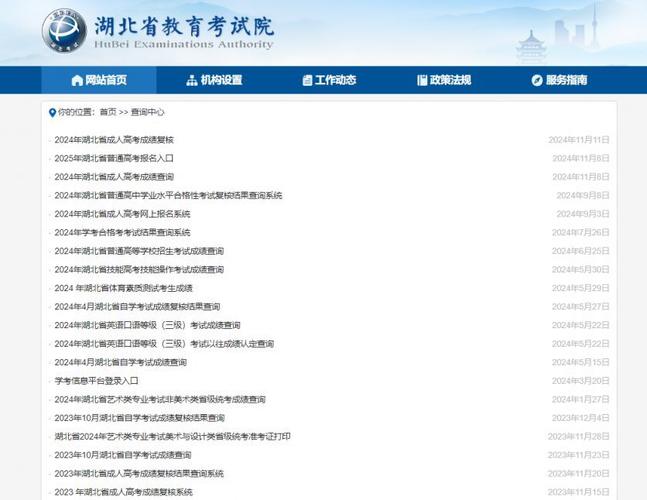647x500 pixels.
Task: Click the compass icon beside 服务指南
Action: point(537,80)
